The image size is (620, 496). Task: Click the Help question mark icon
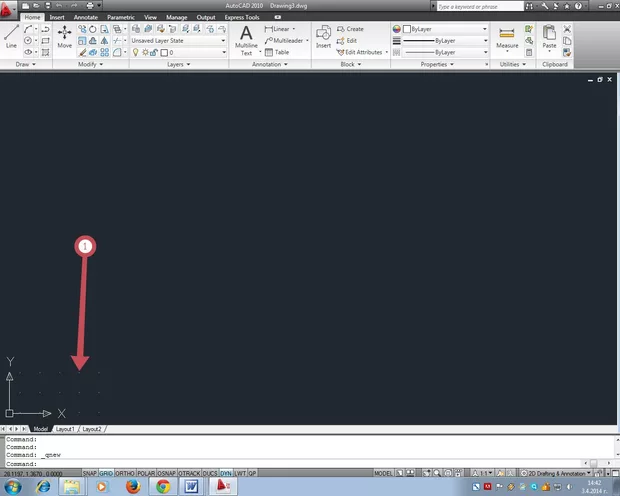578,6
